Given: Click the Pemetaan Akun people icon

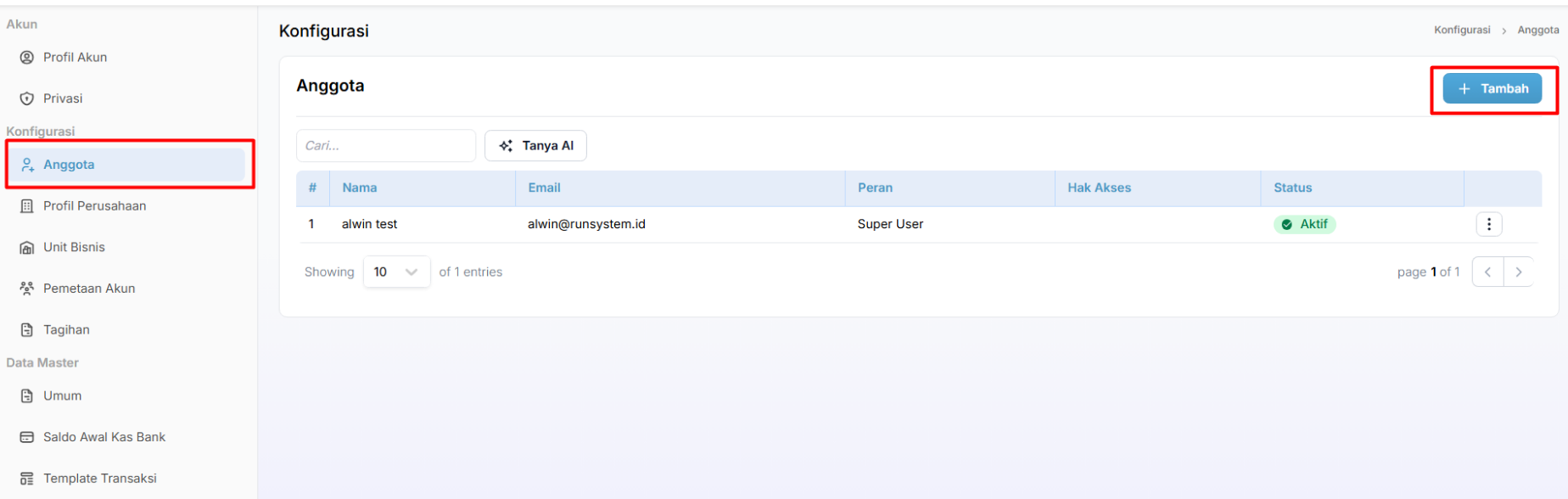Looking at the screenshot, I should (27, 289).
